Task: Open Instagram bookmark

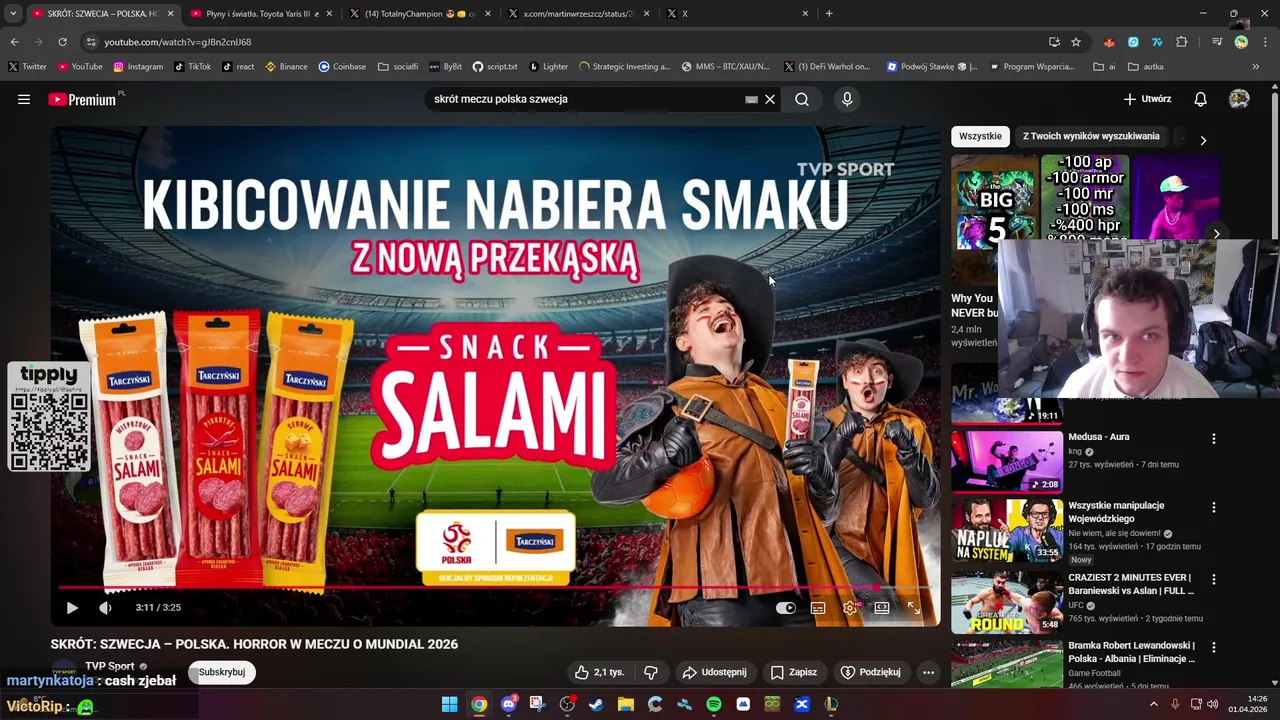Action: [x=138, y=67]
